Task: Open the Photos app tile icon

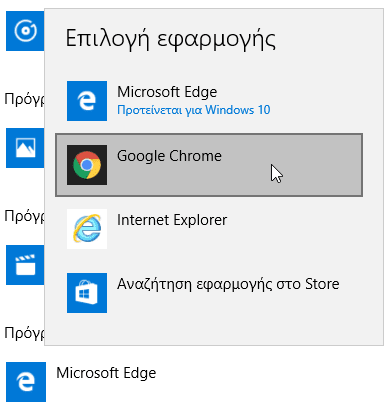Action: coord(25,148)
